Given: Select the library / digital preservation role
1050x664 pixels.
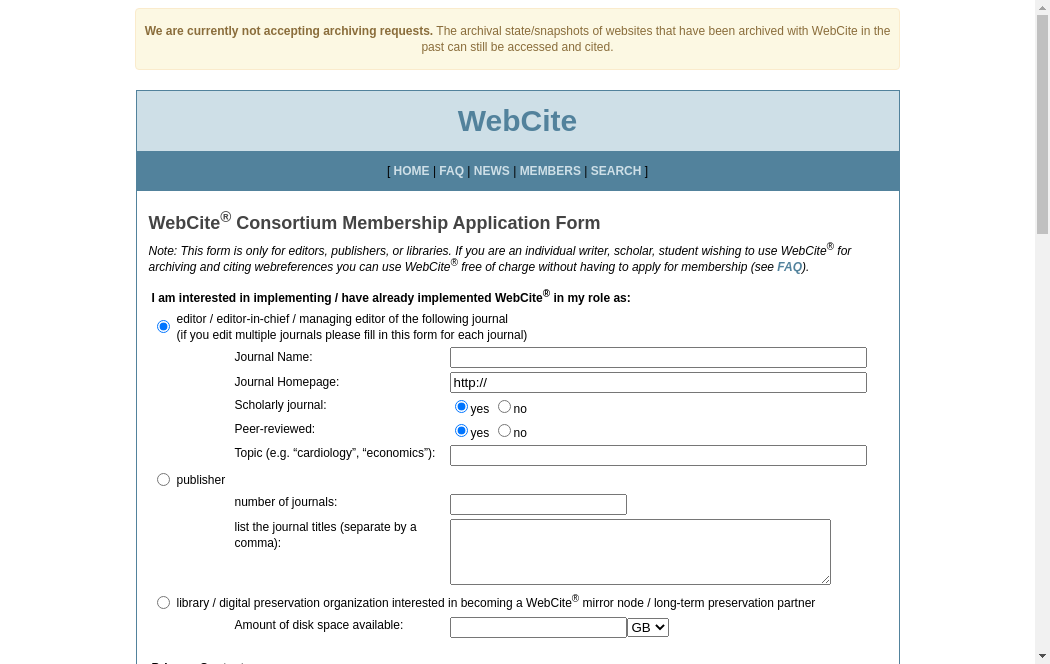Looking at the screenshot, I should coord(164,603).
